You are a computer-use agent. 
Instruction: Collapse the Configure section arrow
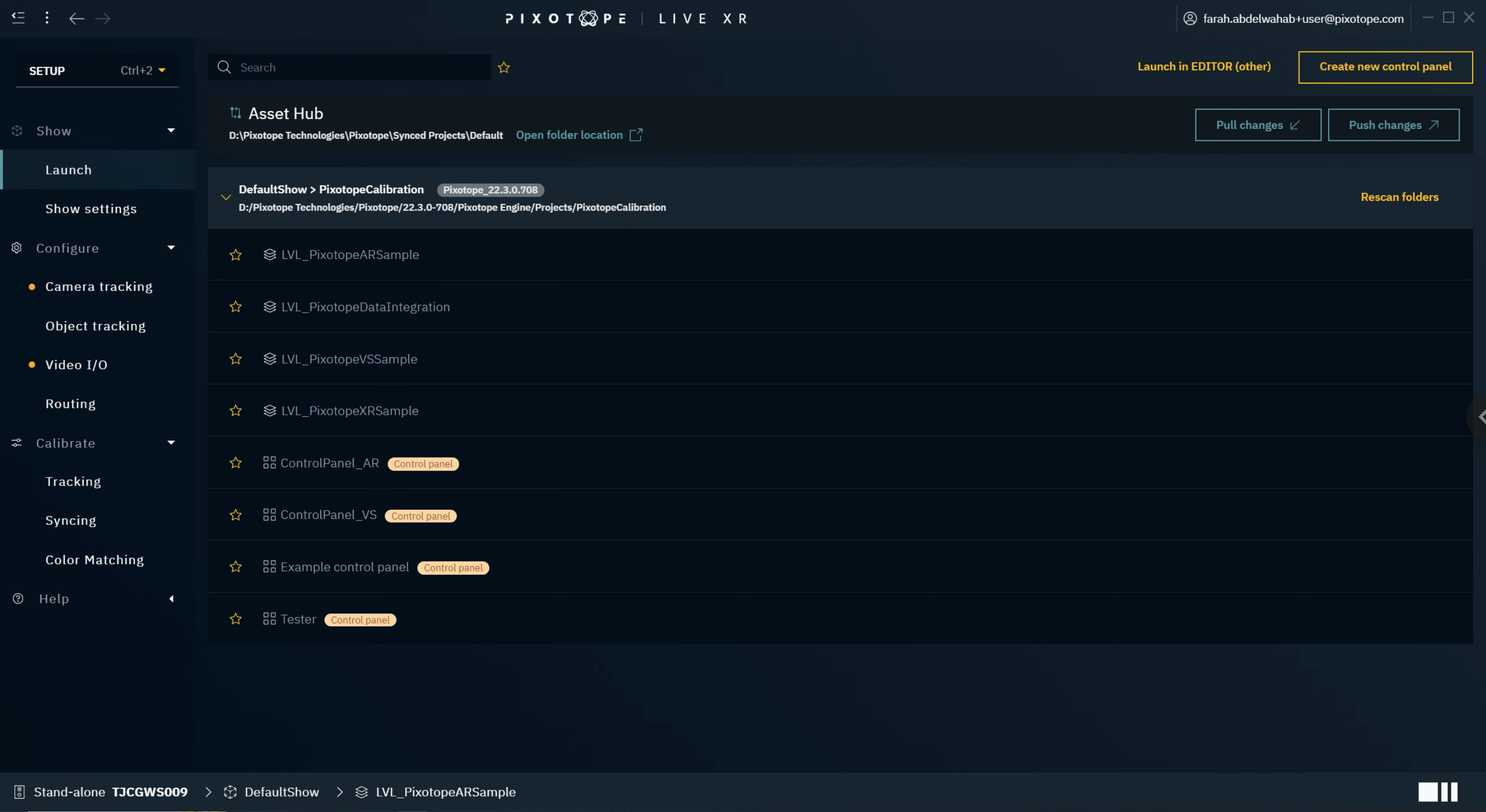171,248
